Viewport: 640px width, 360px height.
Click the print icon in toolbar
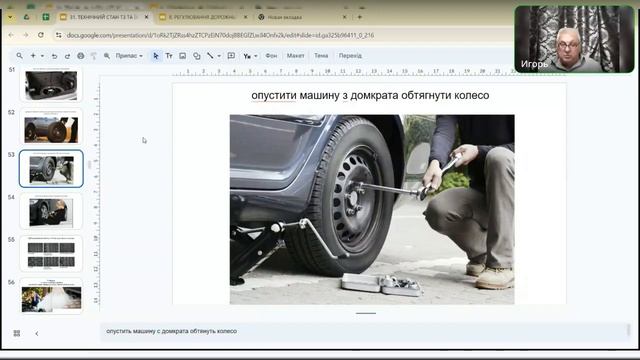(x=81, y=56)
